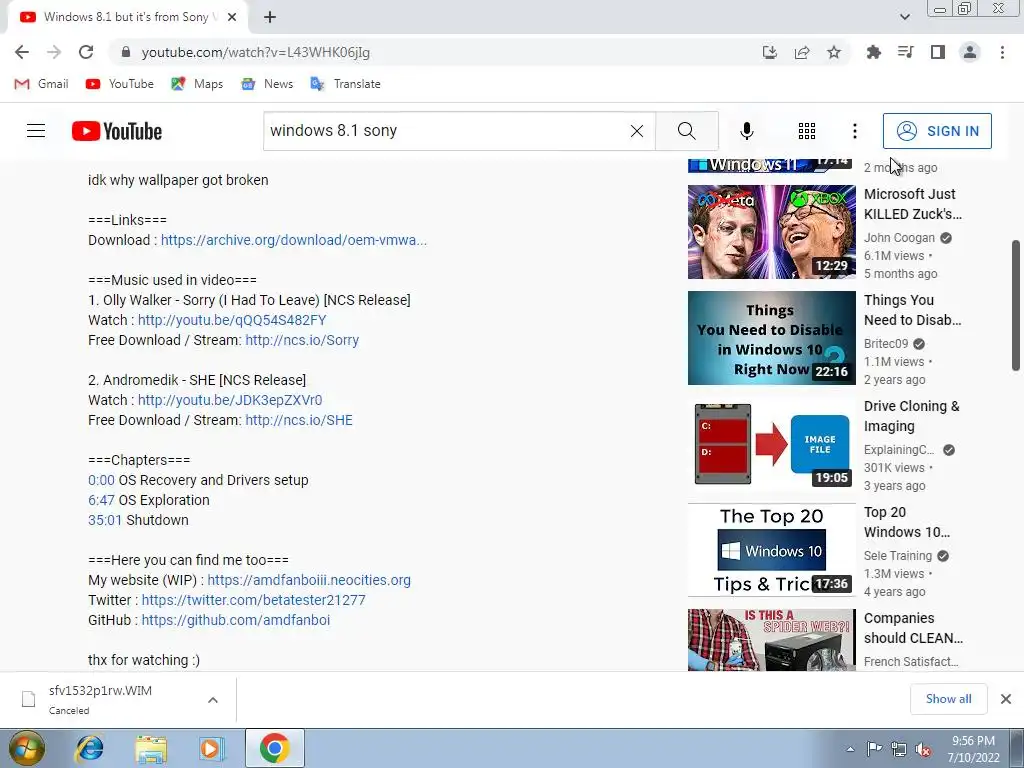Open Internet Explorer from the taskbar
This screenshot has width=1024, height=768.
tap(89, 748)
